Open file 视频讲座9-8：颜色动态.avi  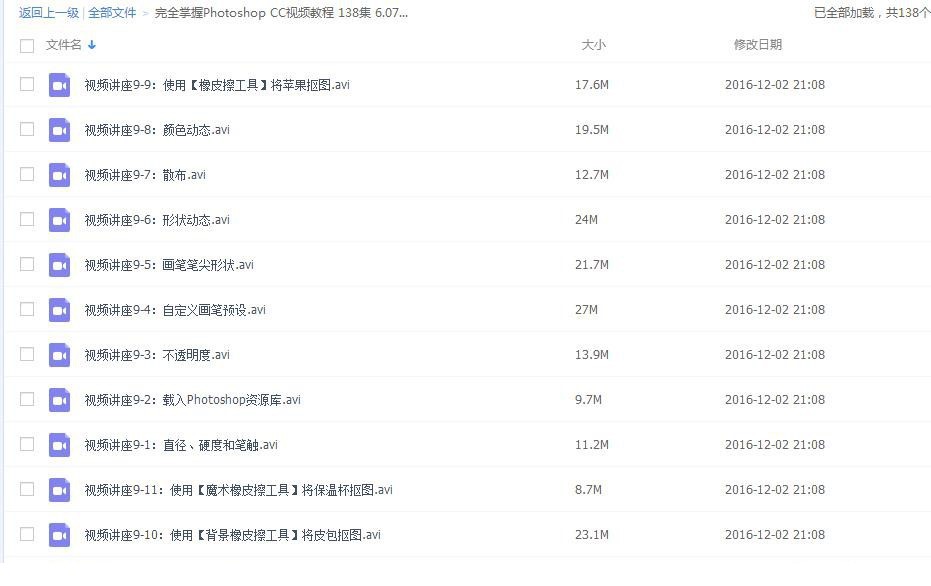click(157, 130)
